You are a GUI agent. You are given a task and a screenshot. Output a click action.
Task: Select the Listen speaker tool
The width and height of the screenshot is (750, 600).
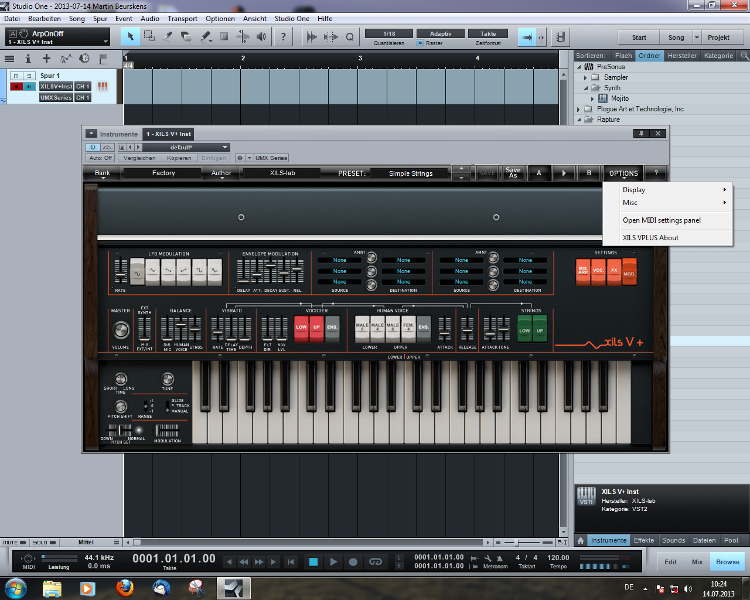pyautogui.click(x=262, y=37)
